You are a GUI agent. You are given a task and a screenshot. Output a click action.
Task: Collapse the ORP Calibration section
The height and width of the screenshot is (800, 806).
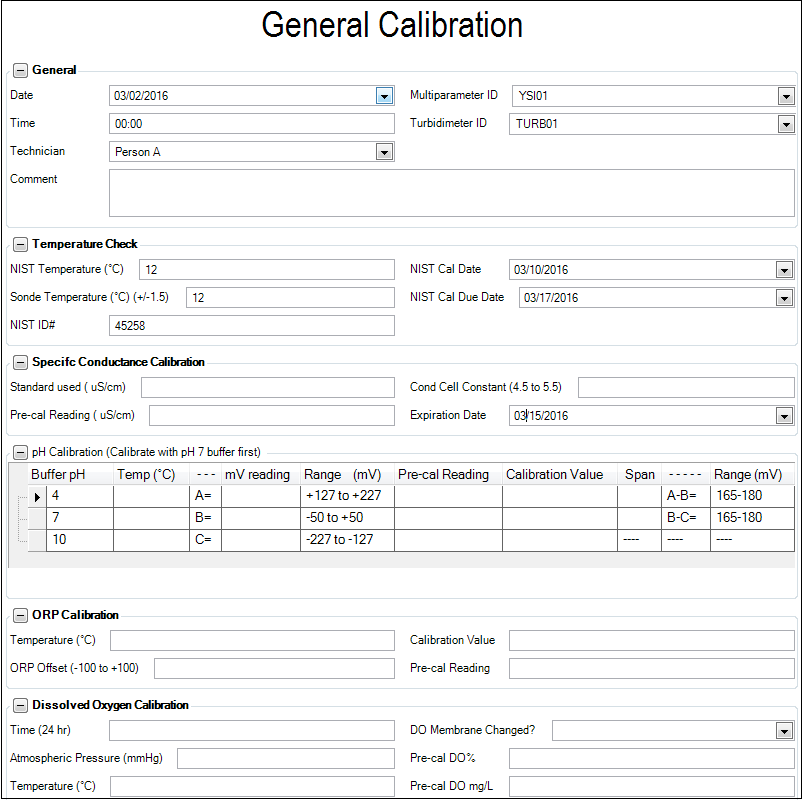pyautogui.click(x=20, y=615)
